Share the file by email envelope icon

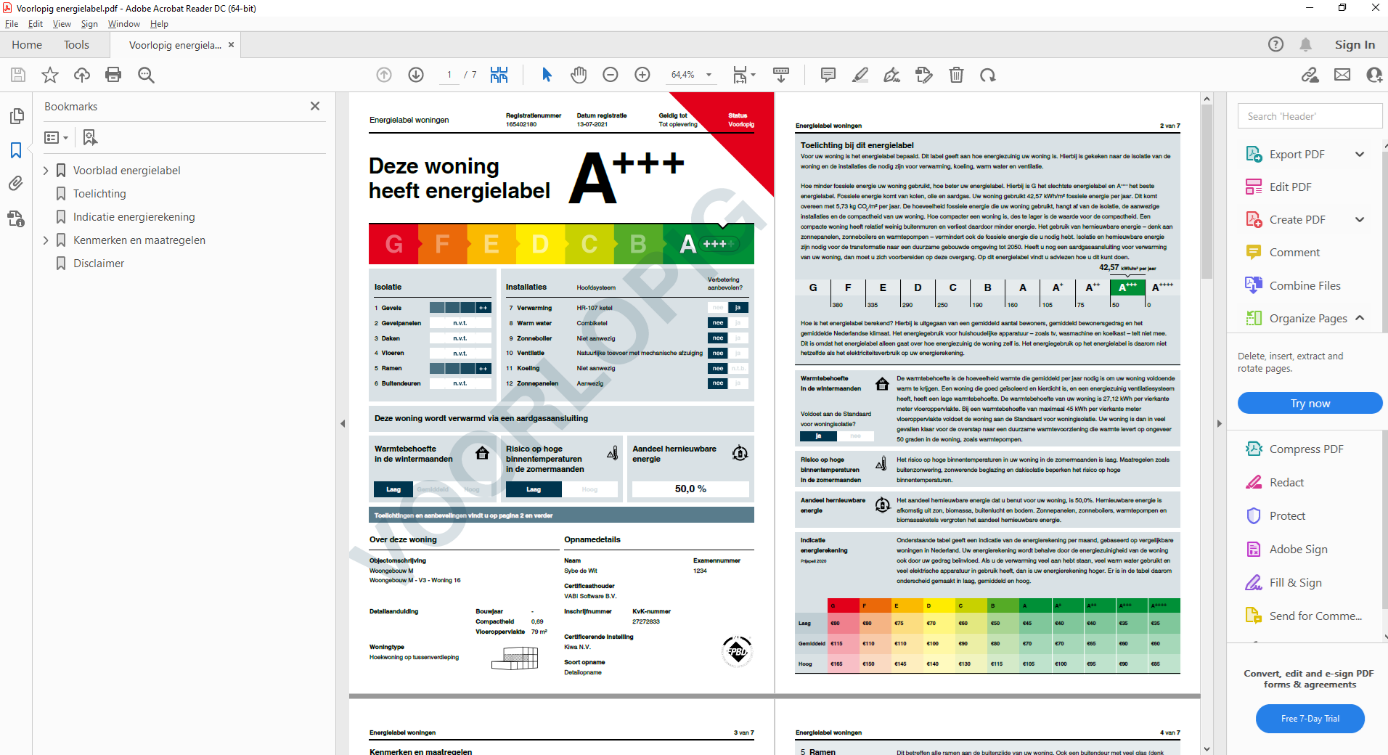coord(1342,75)
